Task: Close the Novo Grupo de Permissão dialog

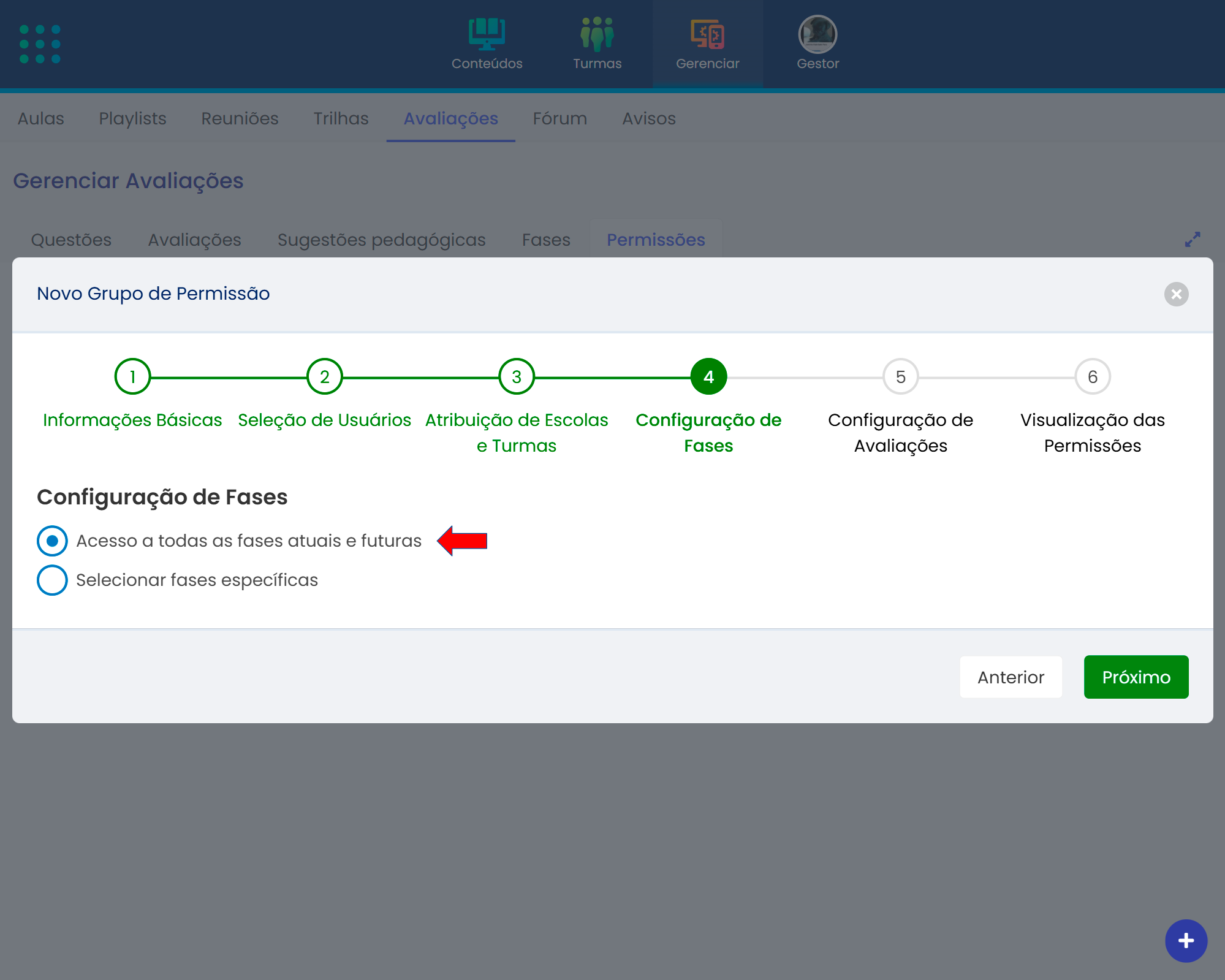Action: (1176, 294)
